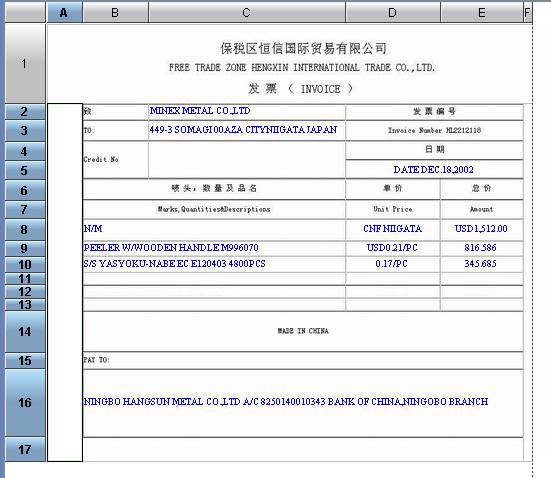The width and height of the screenshot is (551, 478).
Task: Select cell with MINEX METAL CO.,LTD
Action: click(247, 111)
